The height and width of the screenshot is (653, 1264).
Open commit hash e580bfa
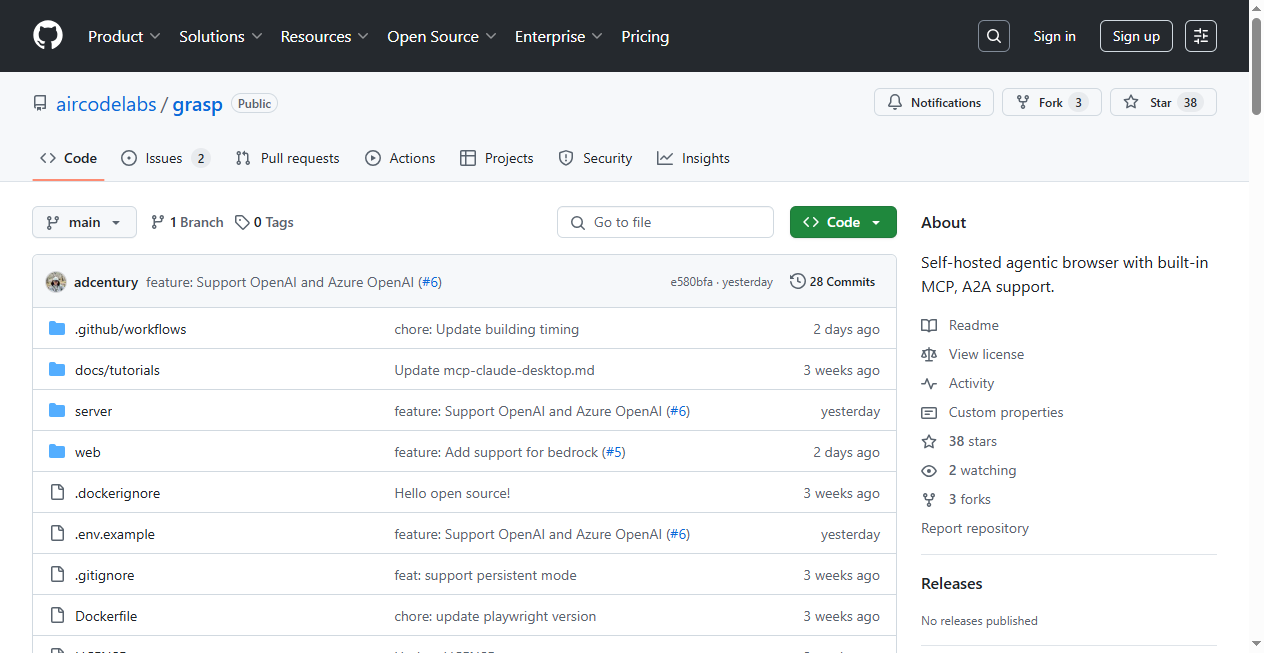point(691,282)
